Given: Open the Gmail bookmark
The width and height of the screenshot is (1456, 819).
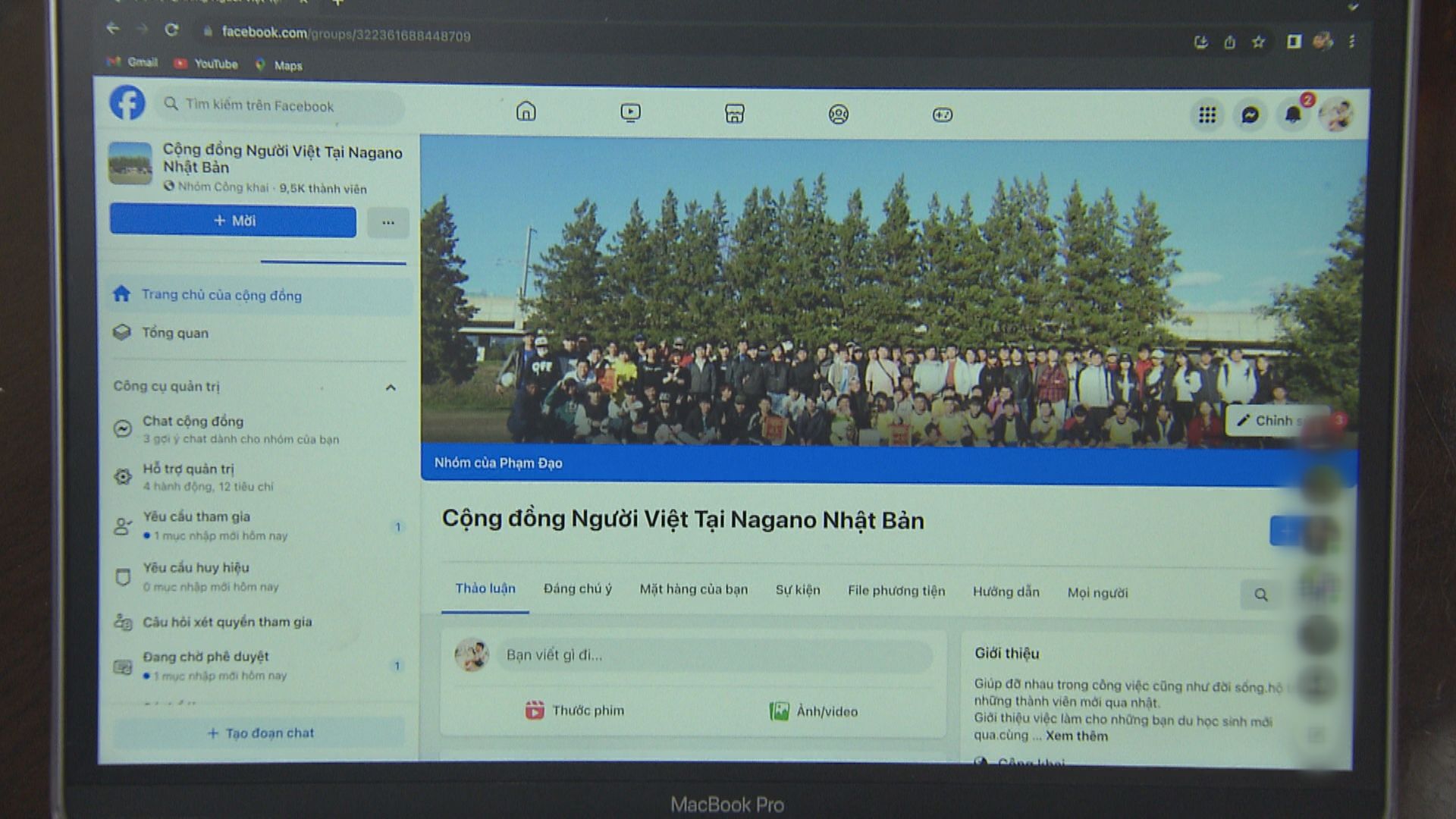Looking at the screenshot, I should (133, 62).
